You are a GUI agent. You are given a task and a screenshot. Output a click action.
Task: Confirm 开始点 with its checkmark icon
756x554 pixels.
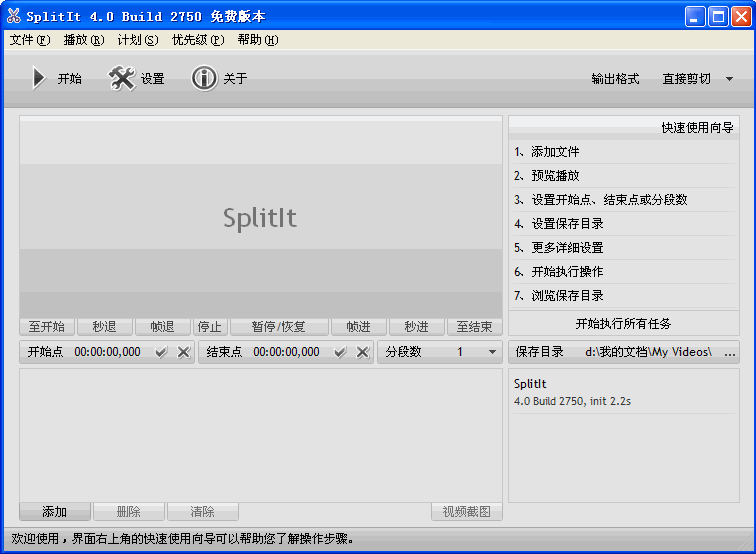pos(161,352)
